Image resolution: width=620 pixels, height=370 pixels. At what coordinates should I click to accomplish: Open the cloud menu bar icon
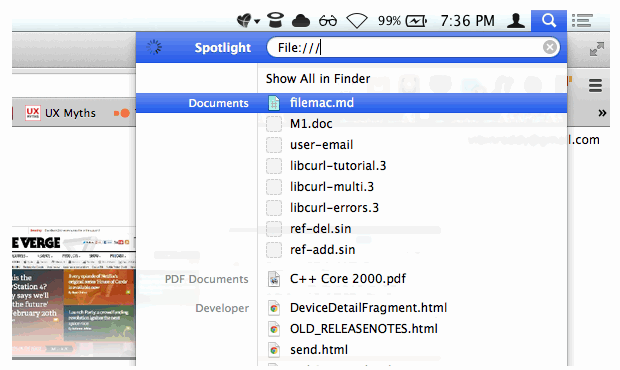[301, 21]
